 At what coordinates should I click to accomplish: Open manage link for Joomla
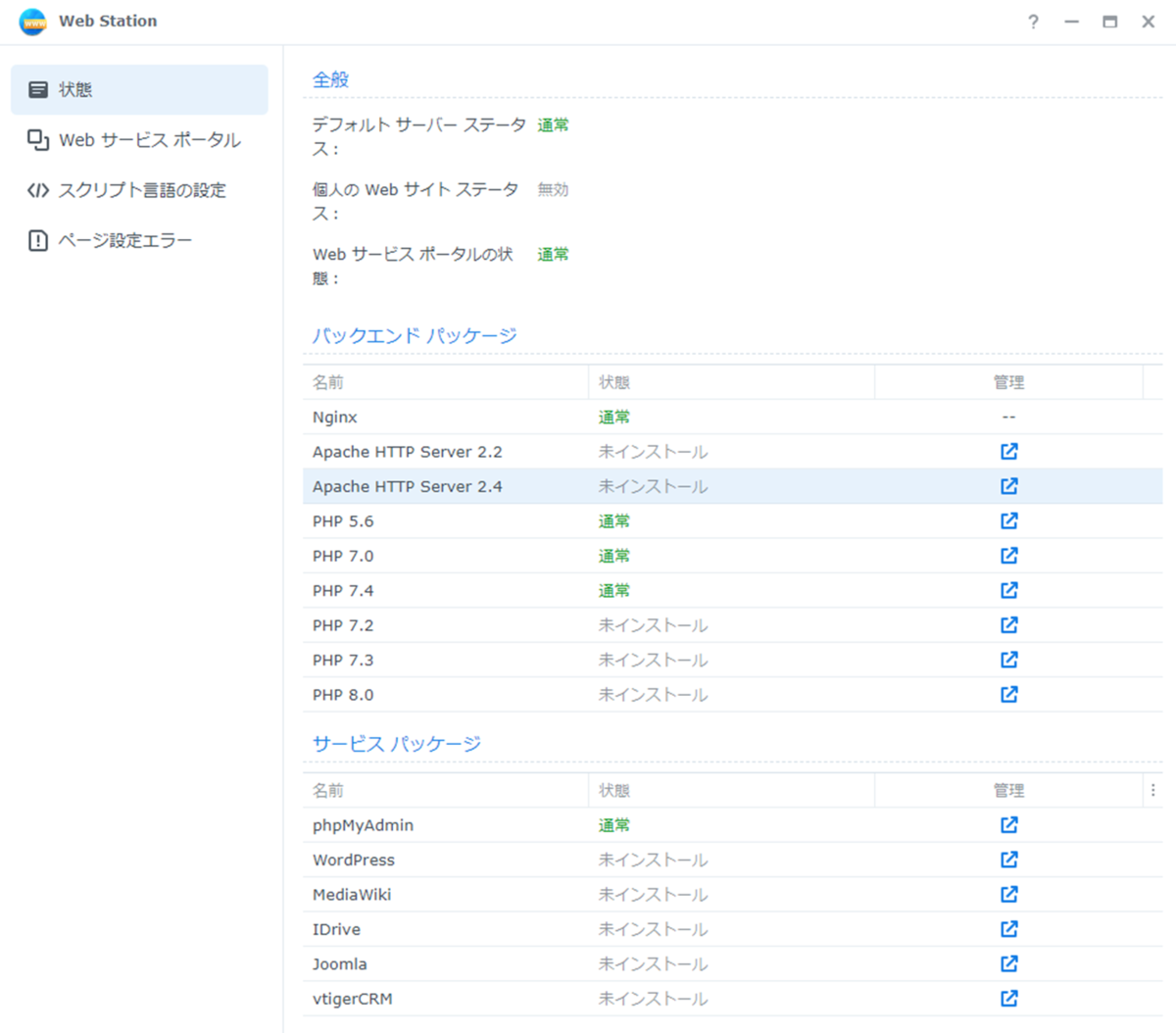1008,964
